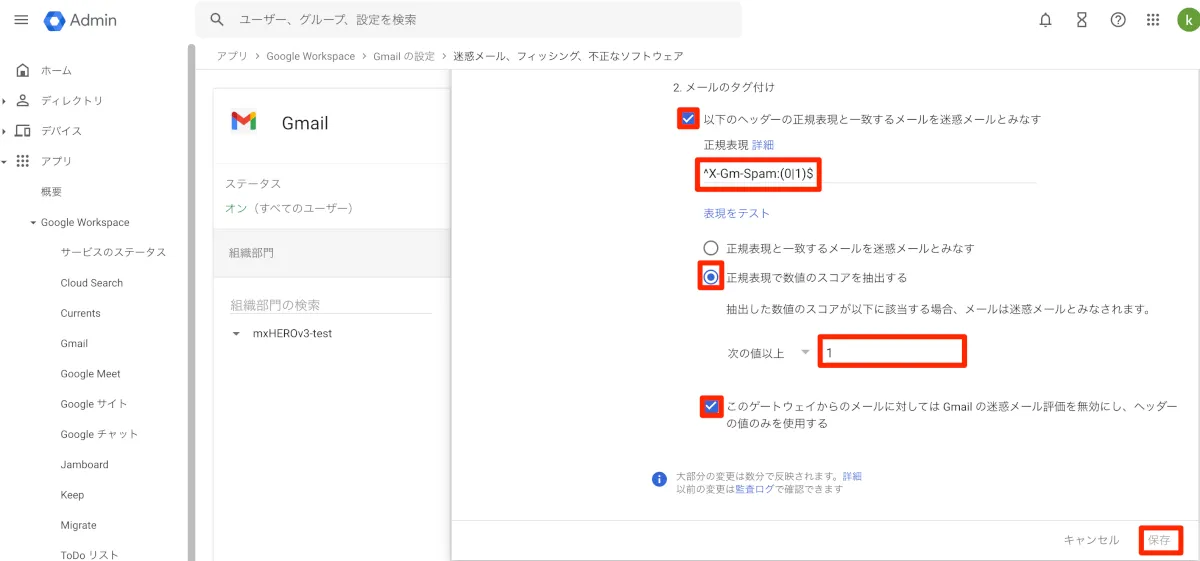
Task: Open Cloud Search in sidebar
Action: tap(92, 283)
